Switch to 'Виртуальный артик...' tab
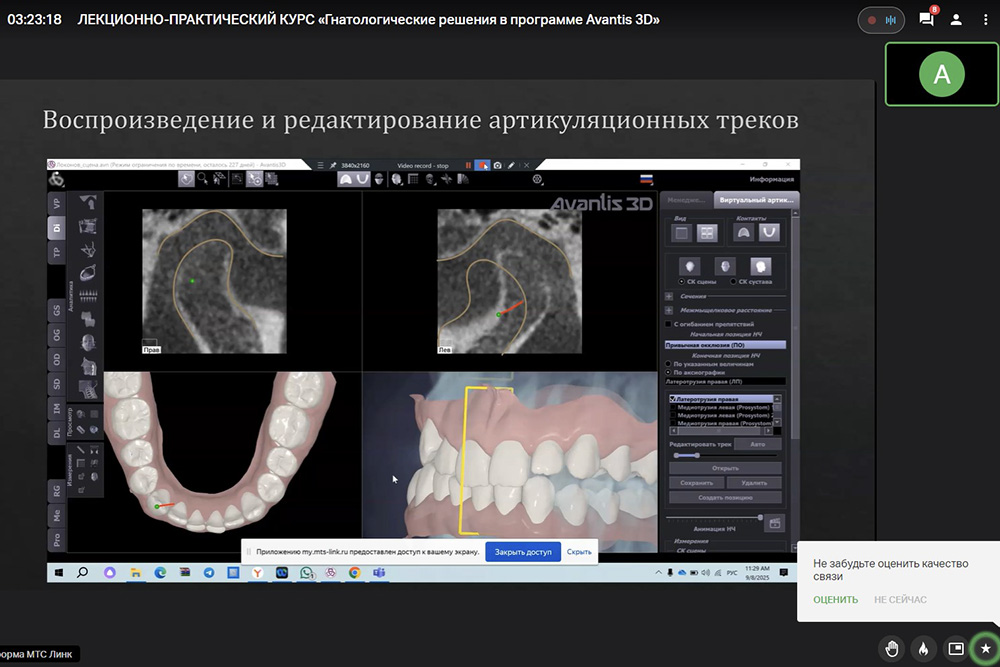 [757, 200]
